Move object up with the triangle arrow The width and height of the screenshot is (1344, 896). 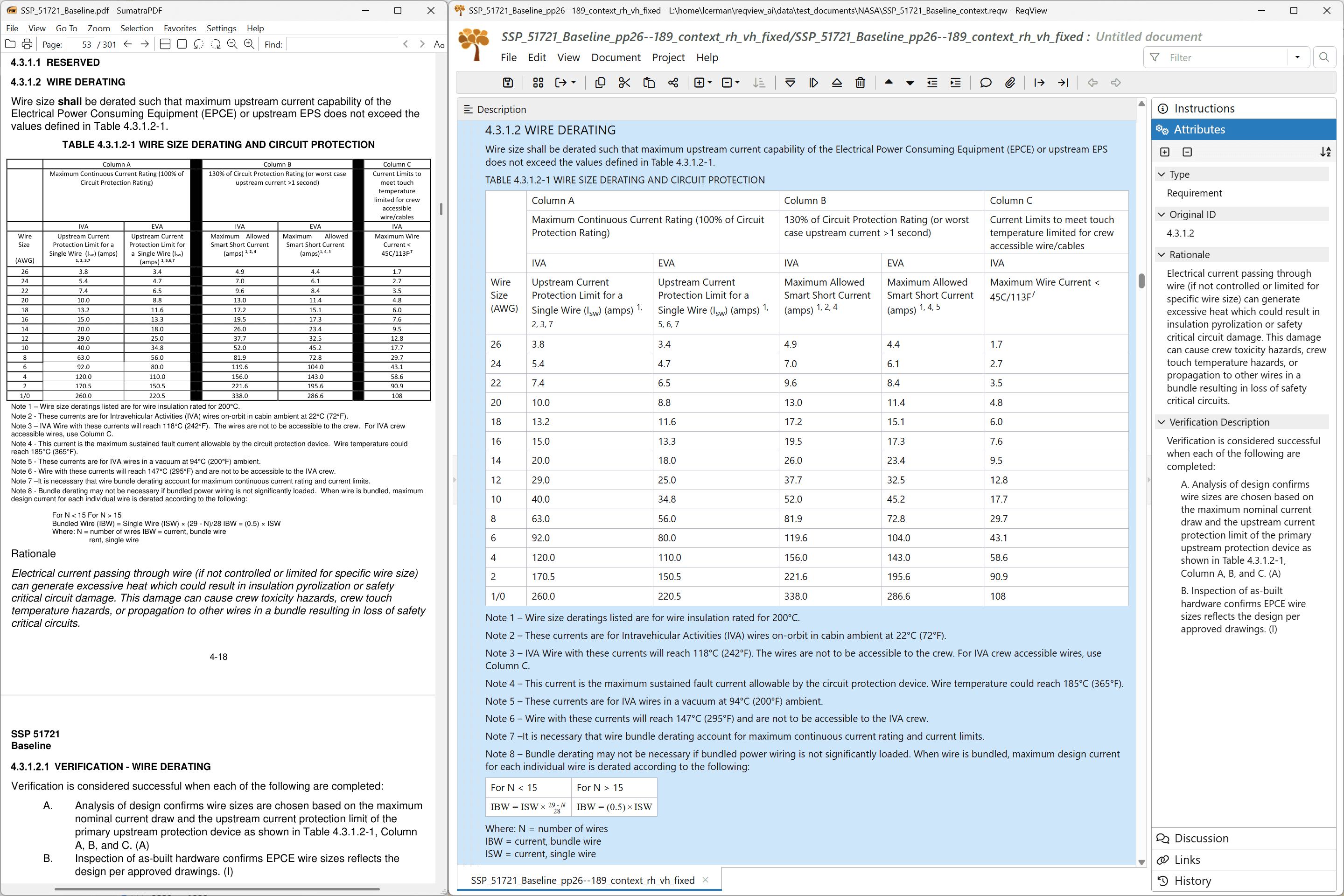point(889,82)
